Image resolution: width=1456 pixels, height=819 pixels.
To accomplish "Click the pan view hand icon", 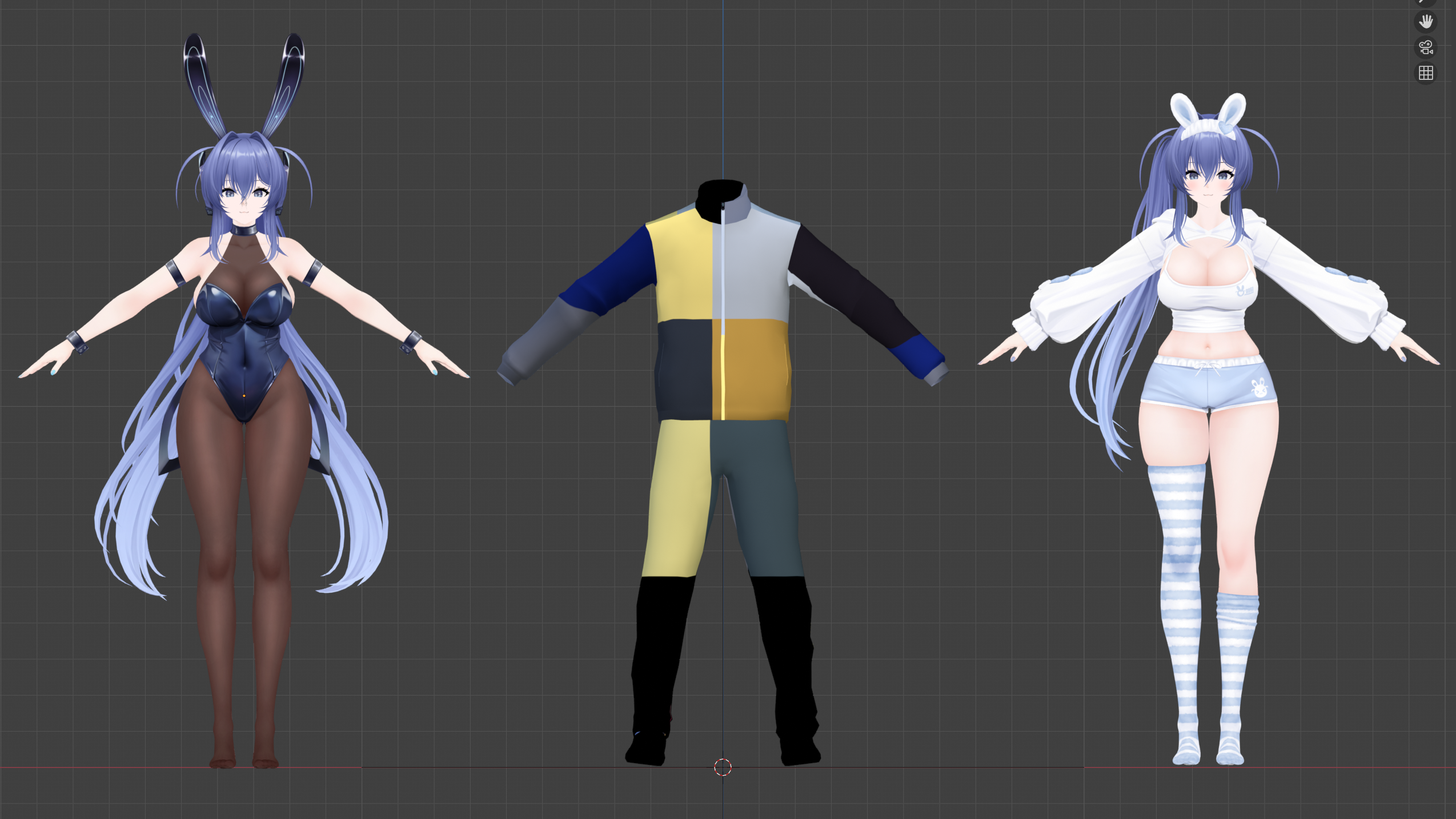I will point(1426,22).
